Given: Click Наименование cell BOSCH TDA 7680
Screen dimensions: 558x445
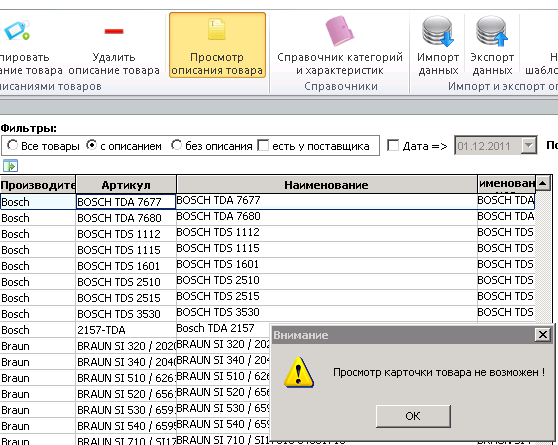Looking at the screenshot, I should pos(326,218).
